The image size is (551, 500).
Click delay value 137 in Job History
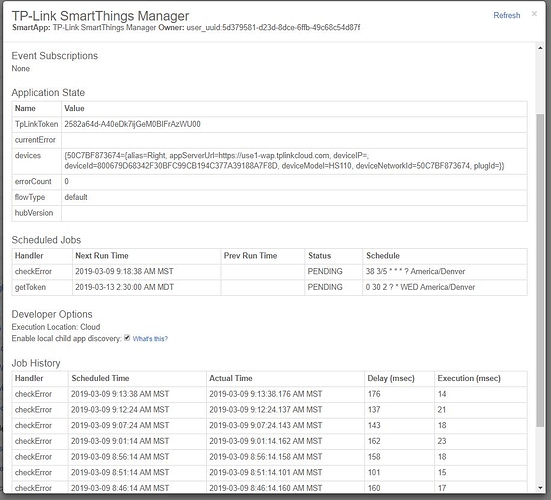374,410
